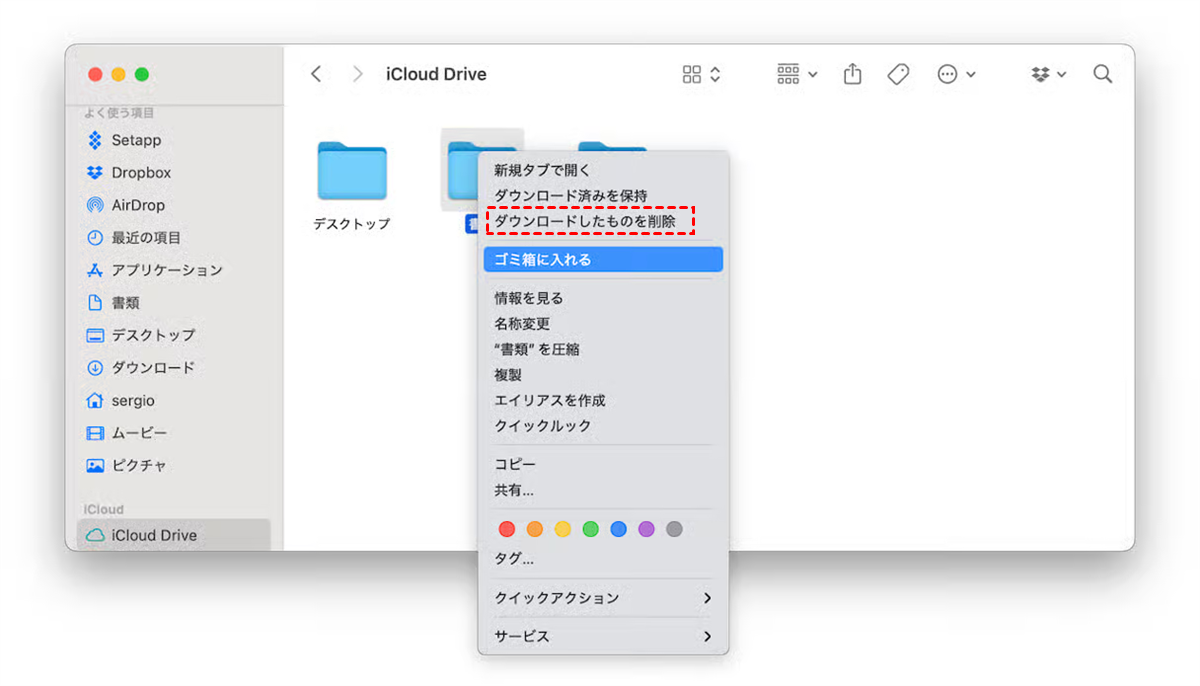Screen dimensions: 1200x686
Task: Click the yellow minimize window button
Action: pos(119,74)
